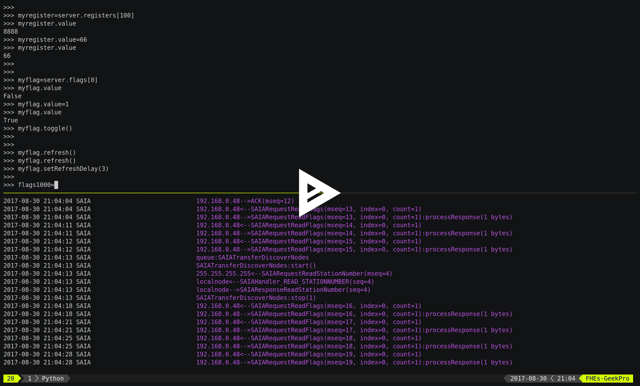Click the output False

(x=12, y=96)
